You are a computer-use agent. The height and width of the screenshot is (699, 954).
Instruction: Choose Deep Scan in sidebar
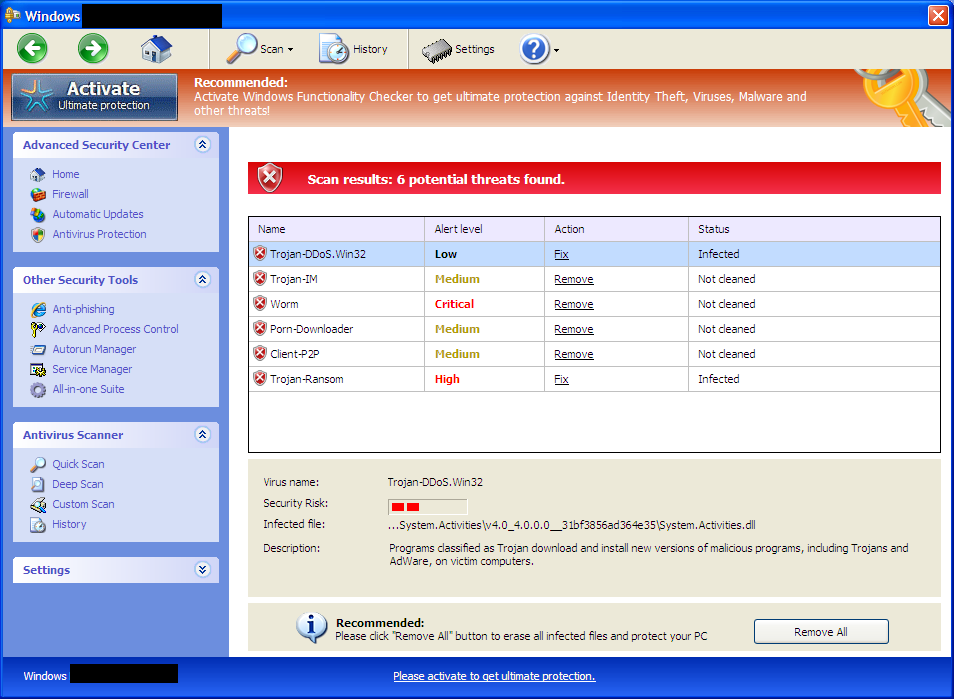(x=78, y=484)
